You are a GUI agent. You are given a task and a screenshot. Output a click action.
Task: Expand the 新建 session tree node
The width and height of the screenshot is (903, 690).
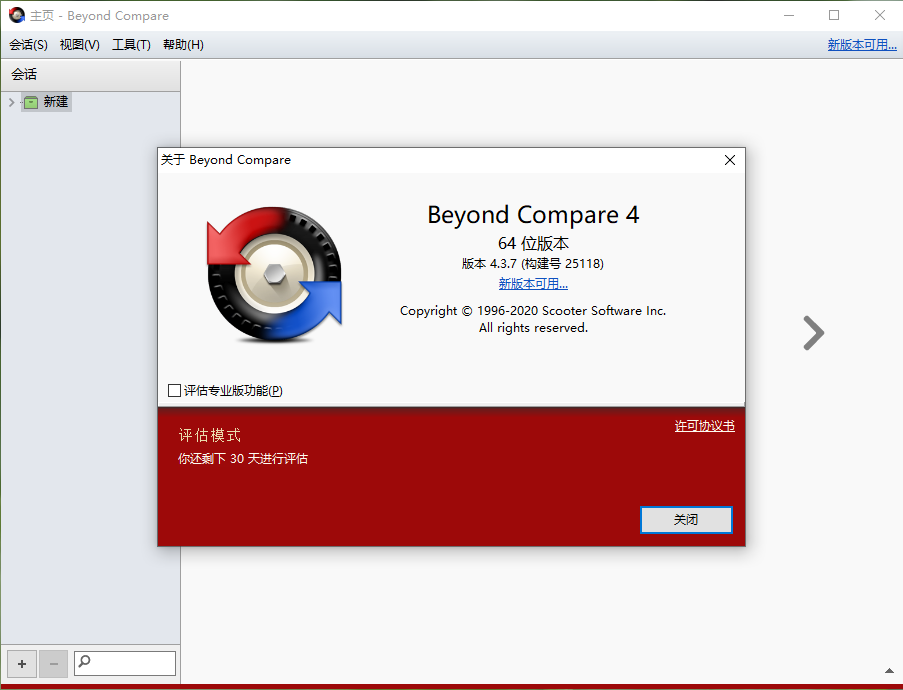[x=12, y=103]
